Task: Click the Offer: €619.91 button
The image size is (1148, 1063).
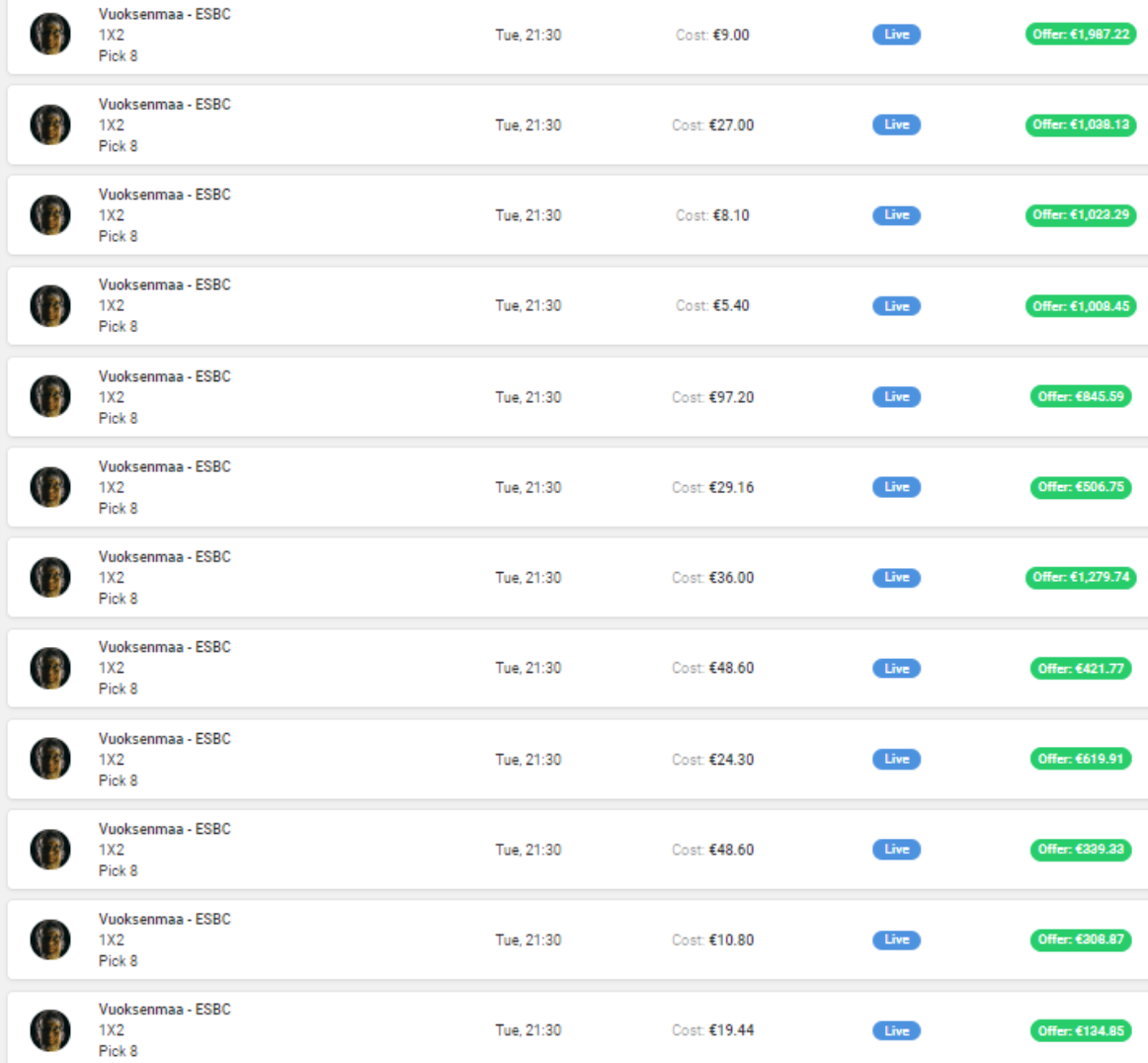Action: 1081,759
